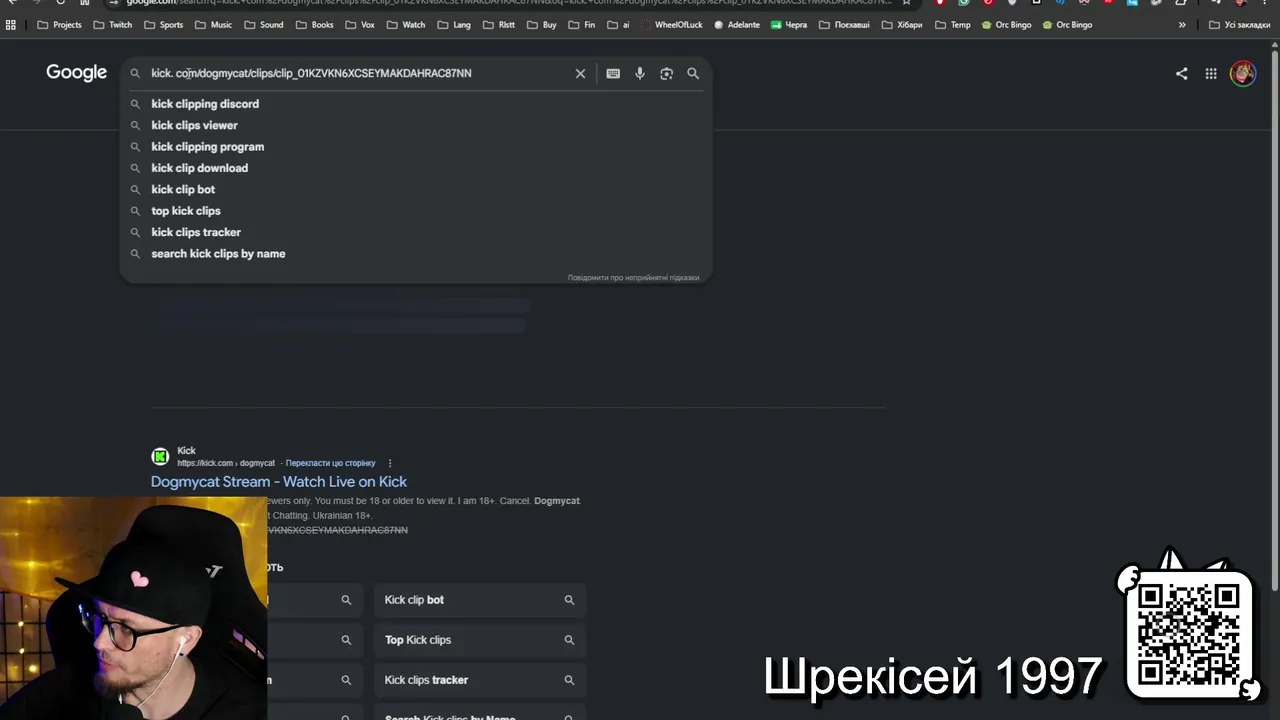The image size is (1280, 720).
Task: Open the tab groups grid icon in the bookmarks bar
Action: pyautogui.click(x=11, y=25)
